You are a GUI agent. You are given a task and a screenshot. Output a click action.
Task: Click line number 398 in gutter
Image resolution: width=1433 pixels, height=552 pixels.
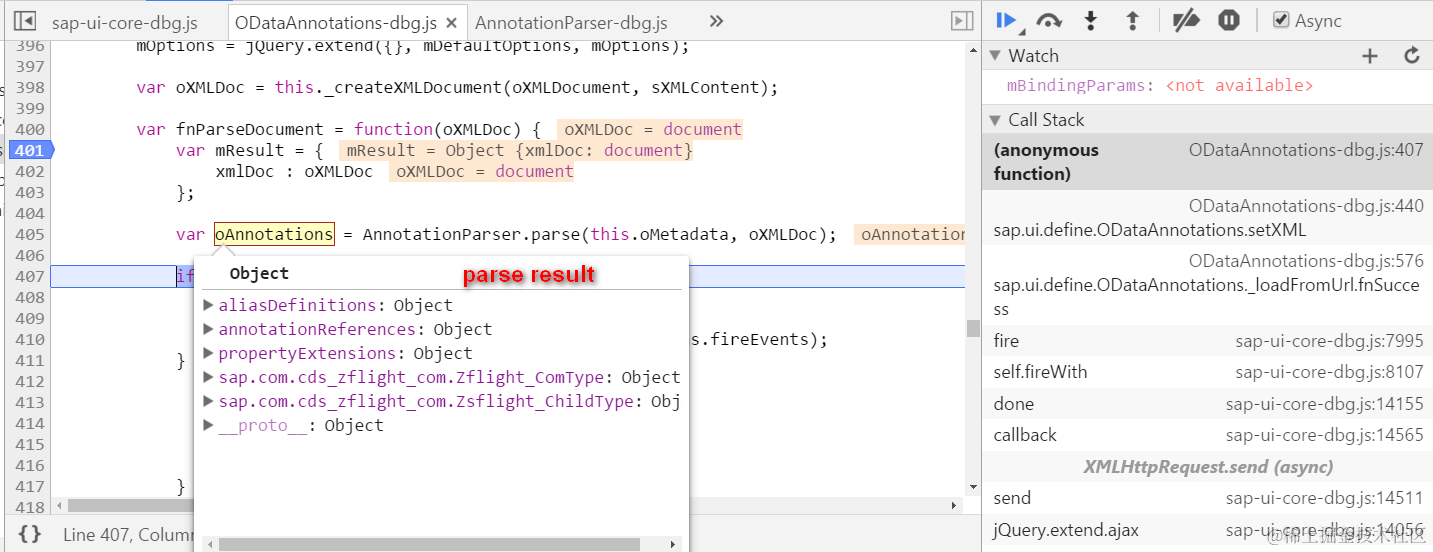tap(30, 87)
